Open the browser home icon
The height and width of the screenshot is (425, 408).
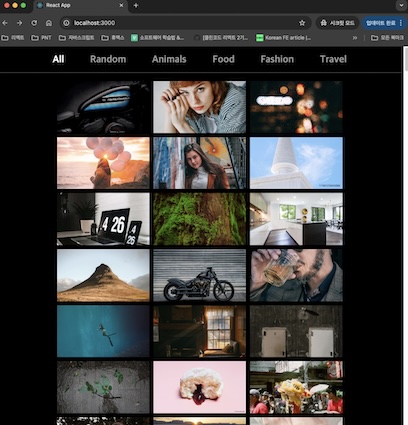coord(49,23)
